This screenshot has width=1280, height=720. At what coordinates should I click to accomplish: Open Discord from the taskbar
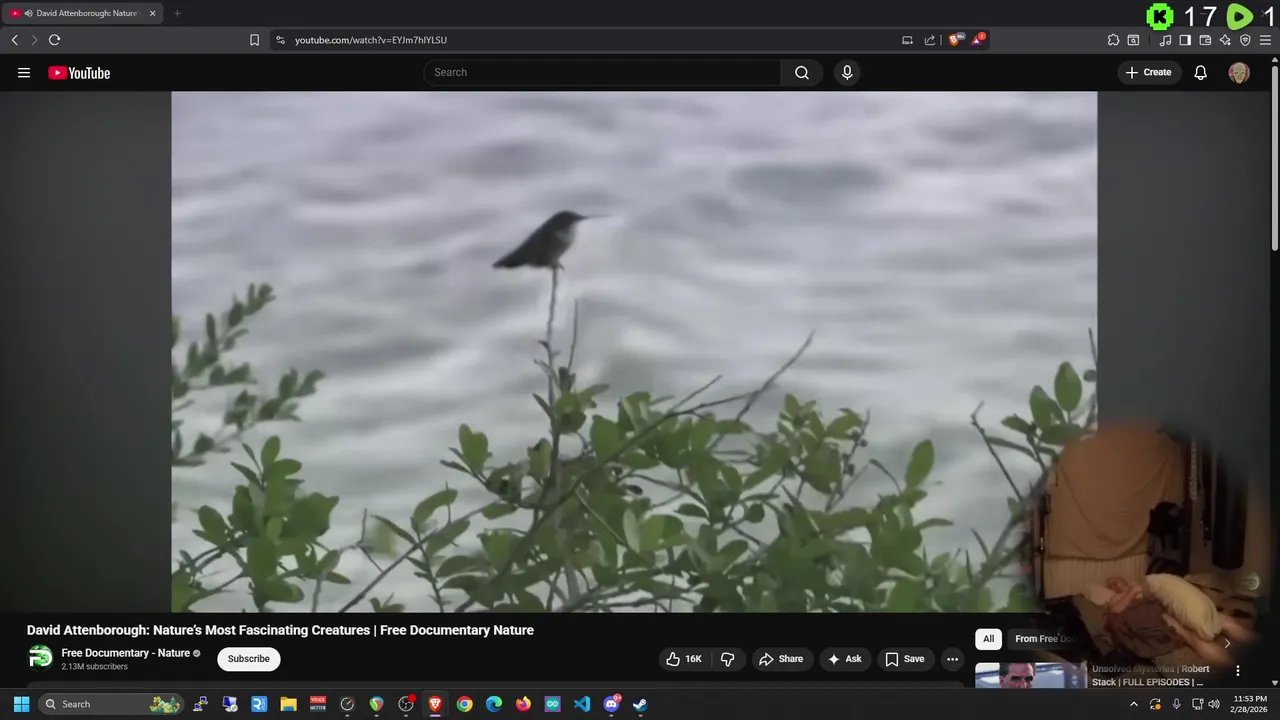[x=611, y=704]
